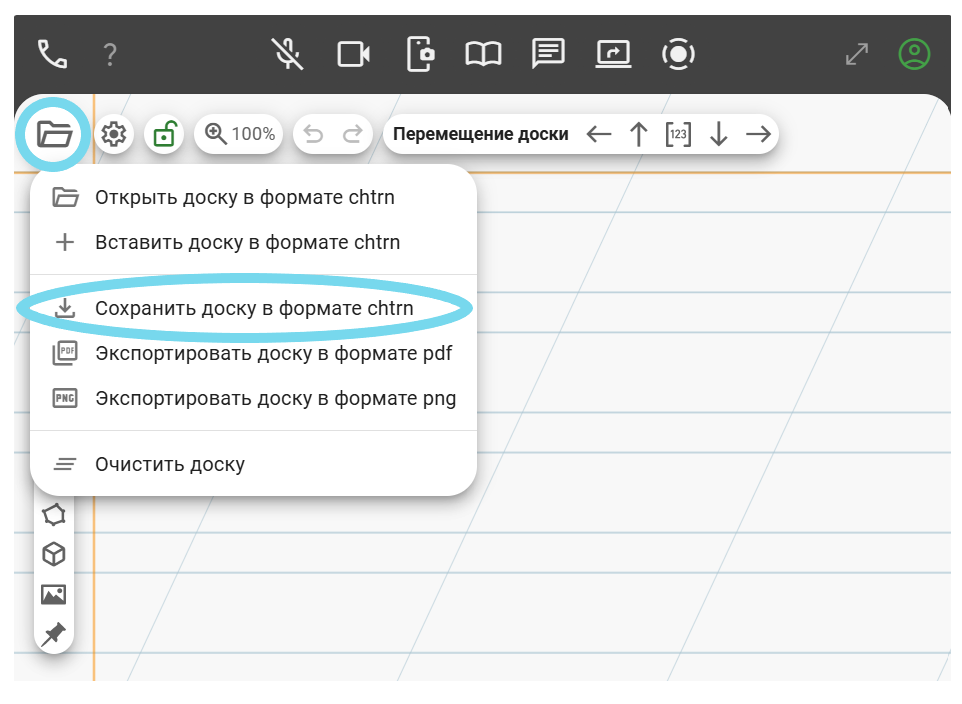Click the 123 board position button

[678, 134]
